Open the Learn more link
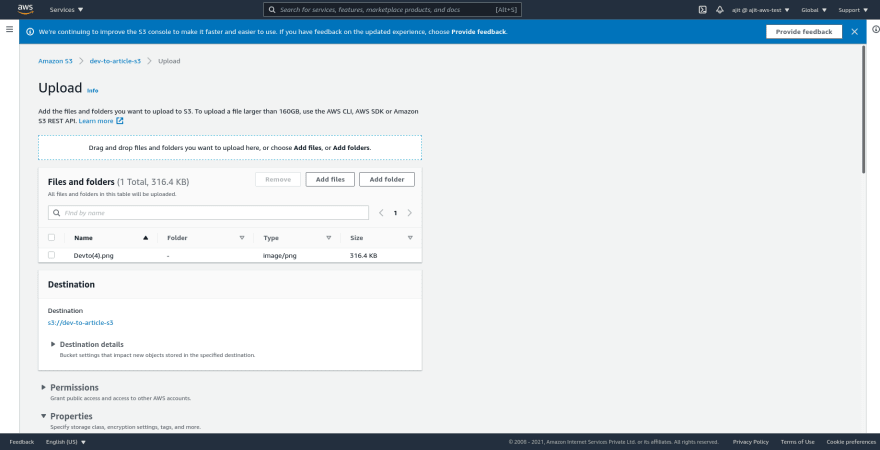Viewport: 880px width, 450px height. (x=96, y=121)
